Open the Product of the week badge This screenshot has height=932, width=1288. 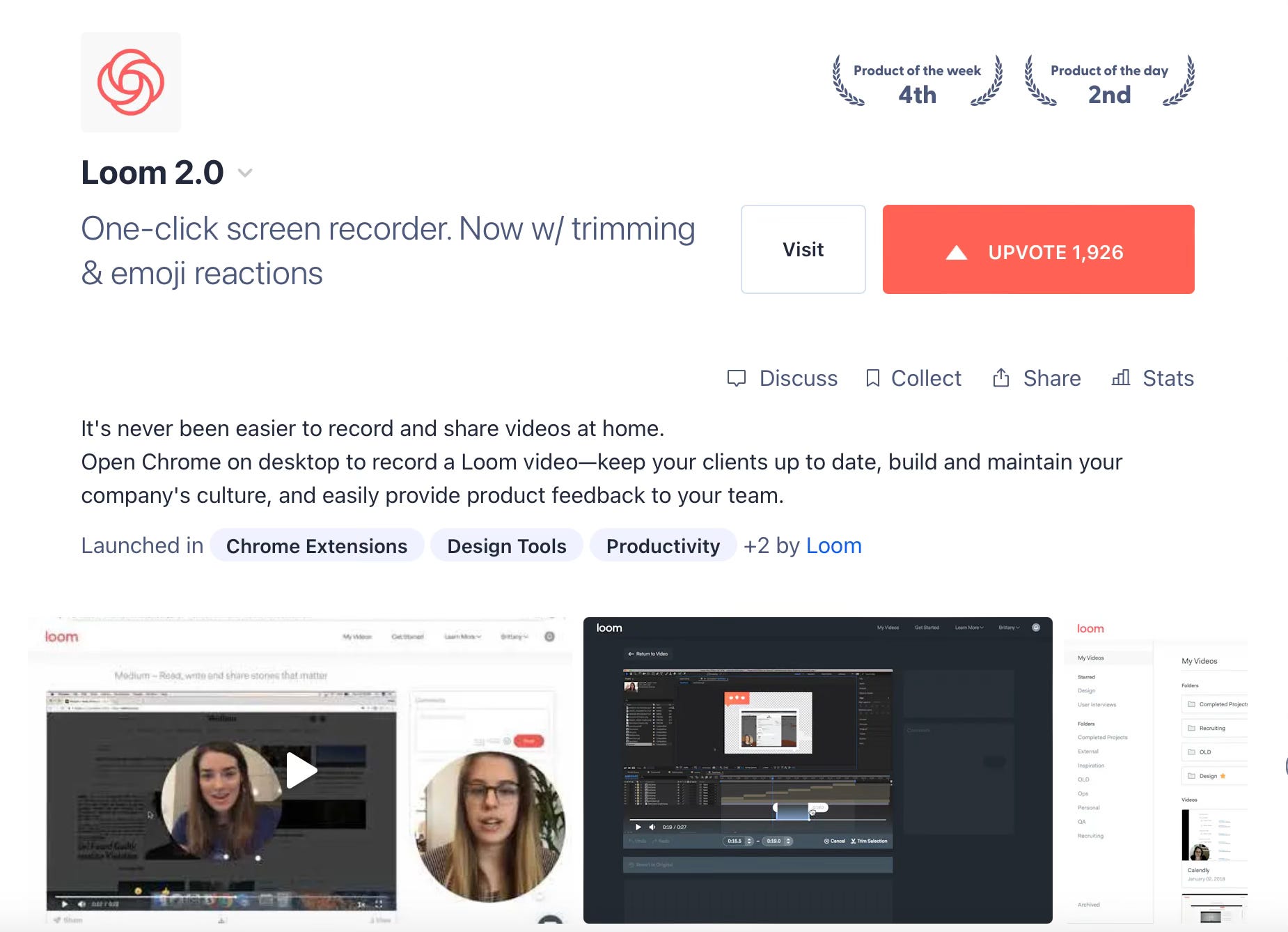click(918, 82)
